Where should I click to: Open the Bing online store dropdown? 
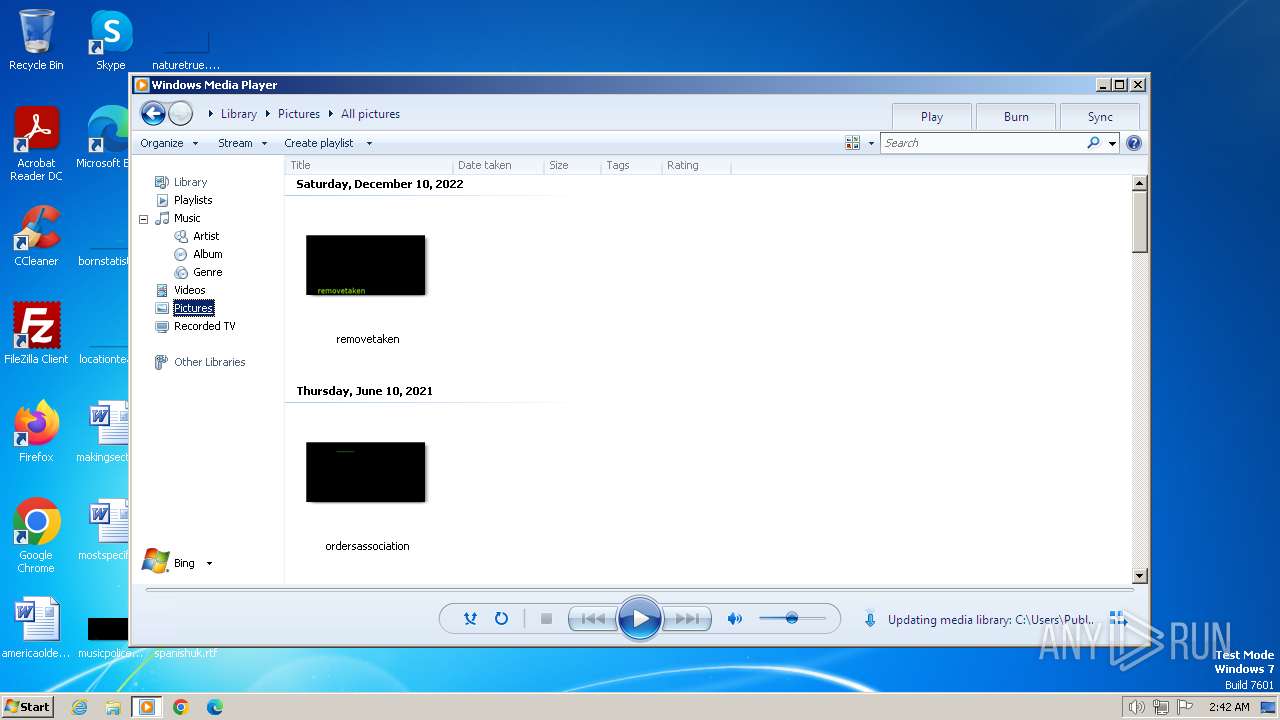click(x=209, y=564)
